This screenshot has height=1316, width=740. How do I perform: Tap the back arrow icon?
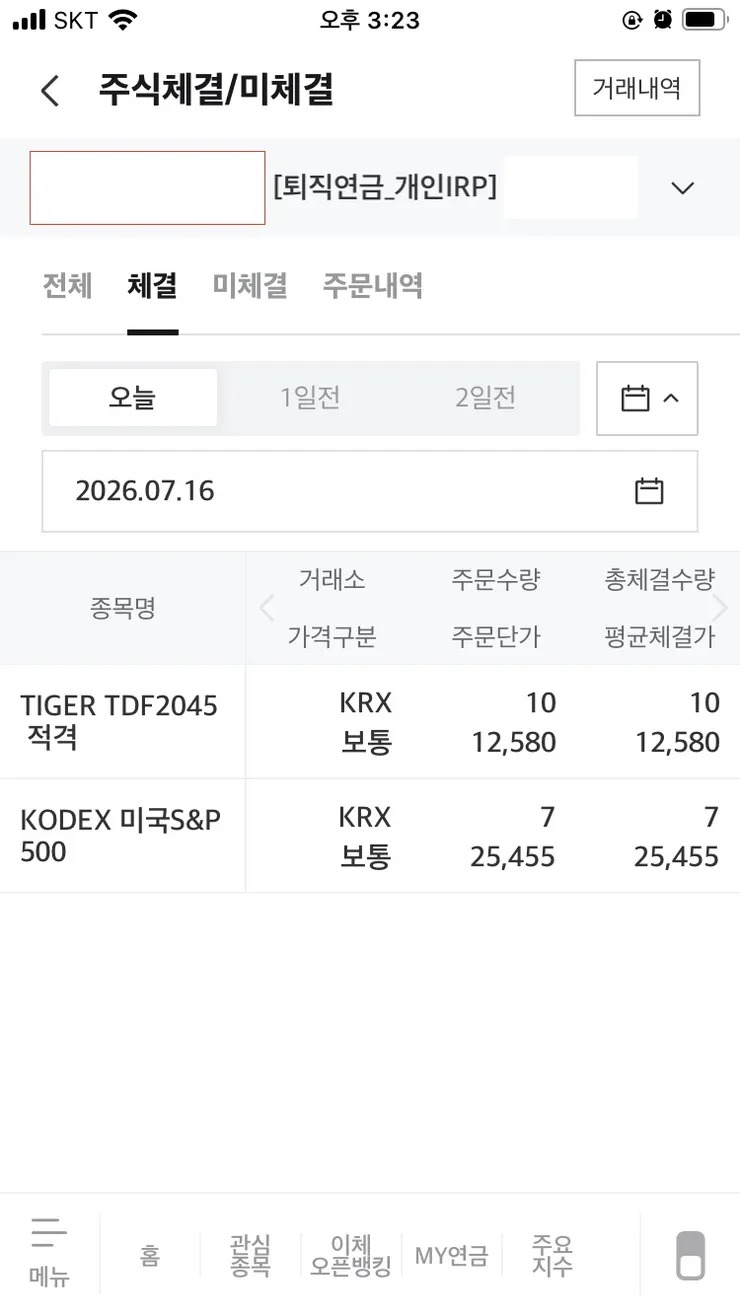(50, 91)
